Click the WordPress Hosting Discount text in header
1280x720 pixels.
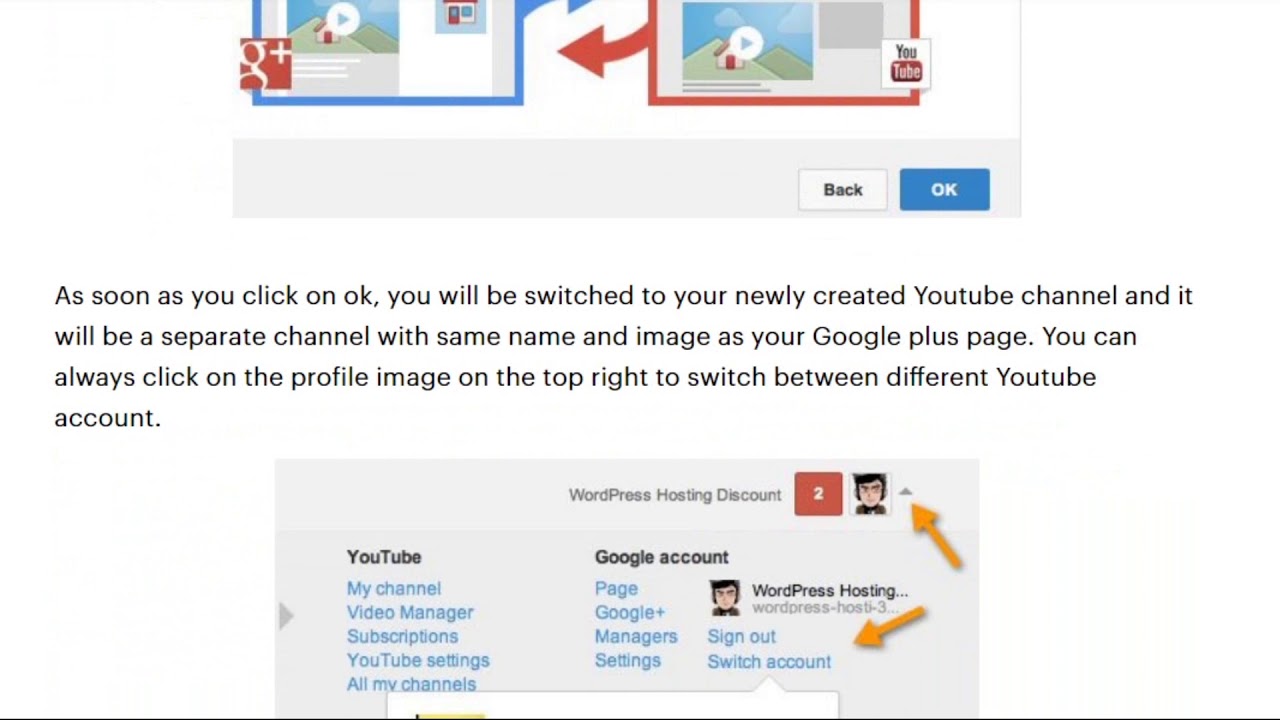[675, 495]
